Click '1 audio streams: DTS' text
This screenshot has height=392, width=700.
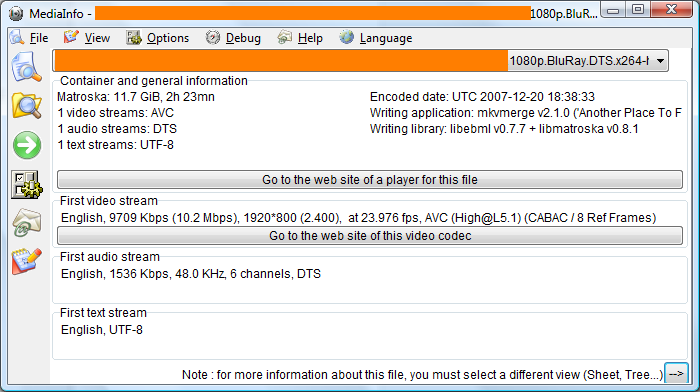117,129
